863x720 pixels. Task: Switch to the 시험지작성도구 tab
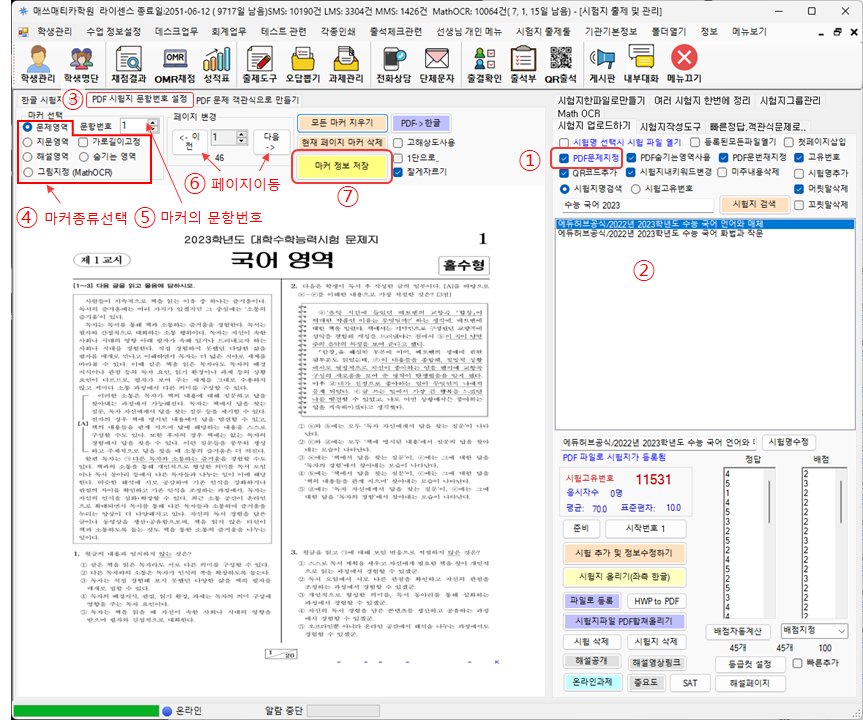[x=673, y=126]
